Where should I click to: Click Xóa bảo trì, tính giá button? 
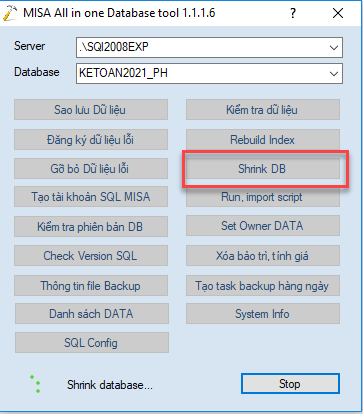click(x=263, y=256)
